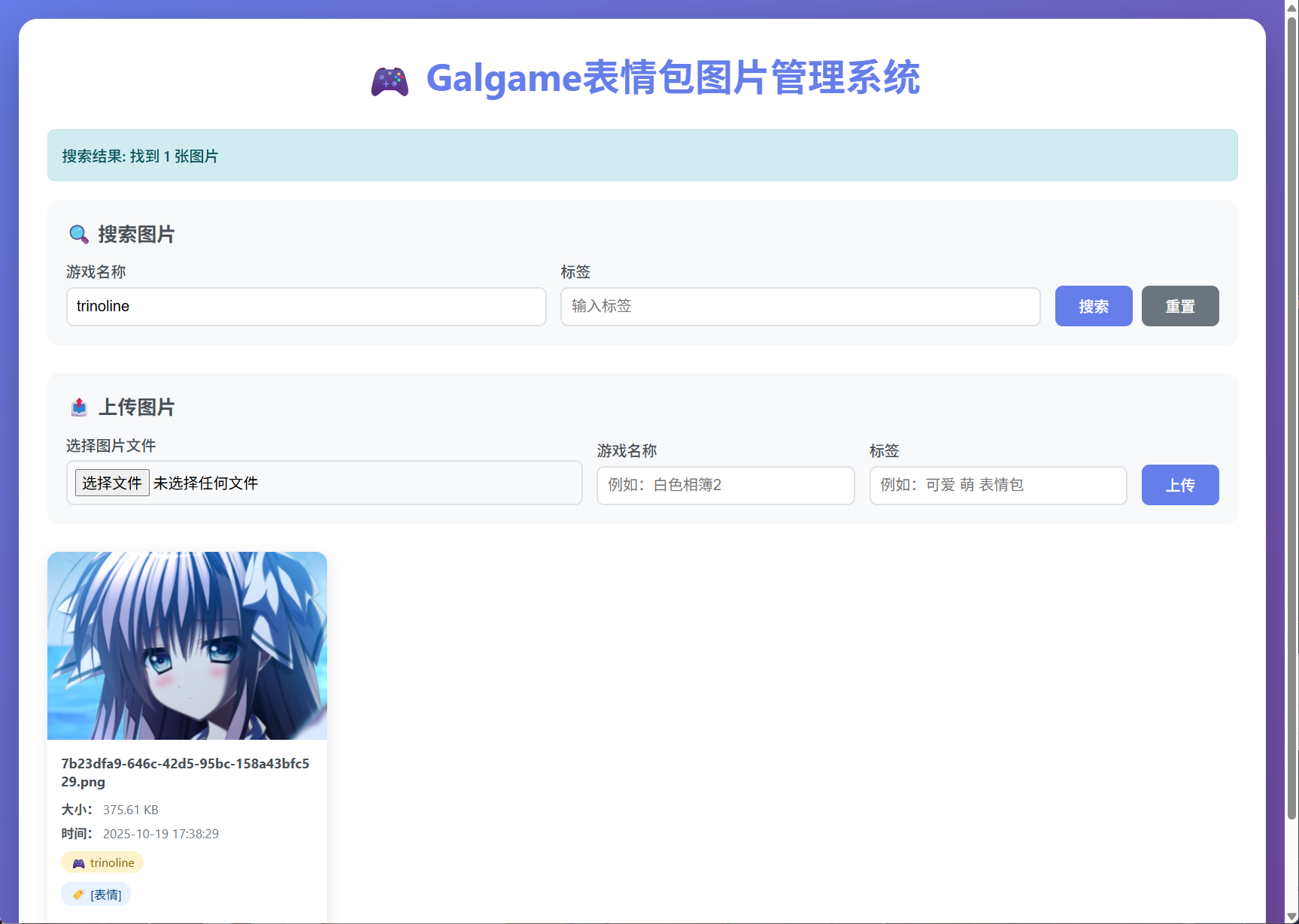
Task: Open the 选择文件 file chooser
Action: (112, 483)
